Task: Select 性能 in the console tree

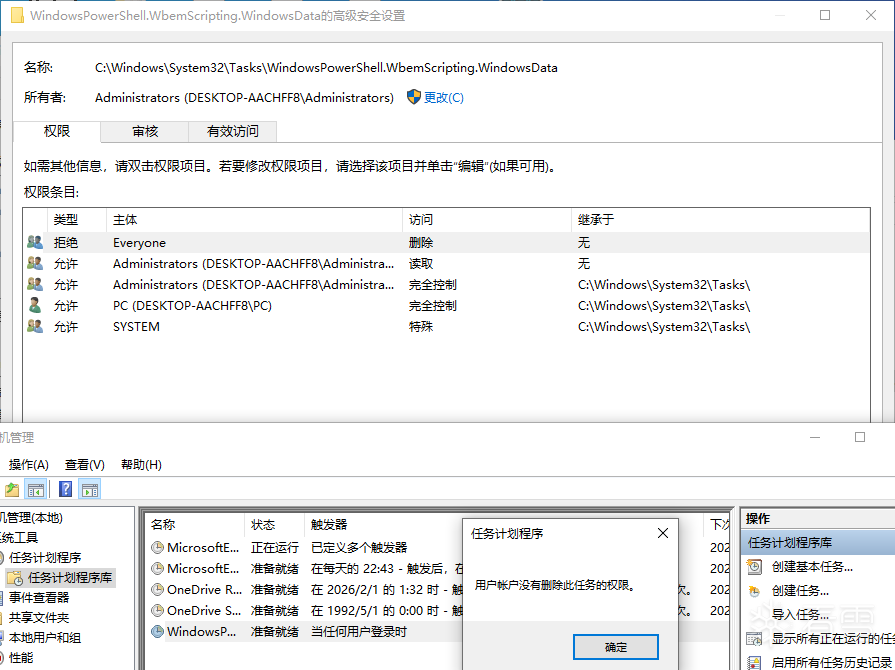Action: tap(21, 657)
